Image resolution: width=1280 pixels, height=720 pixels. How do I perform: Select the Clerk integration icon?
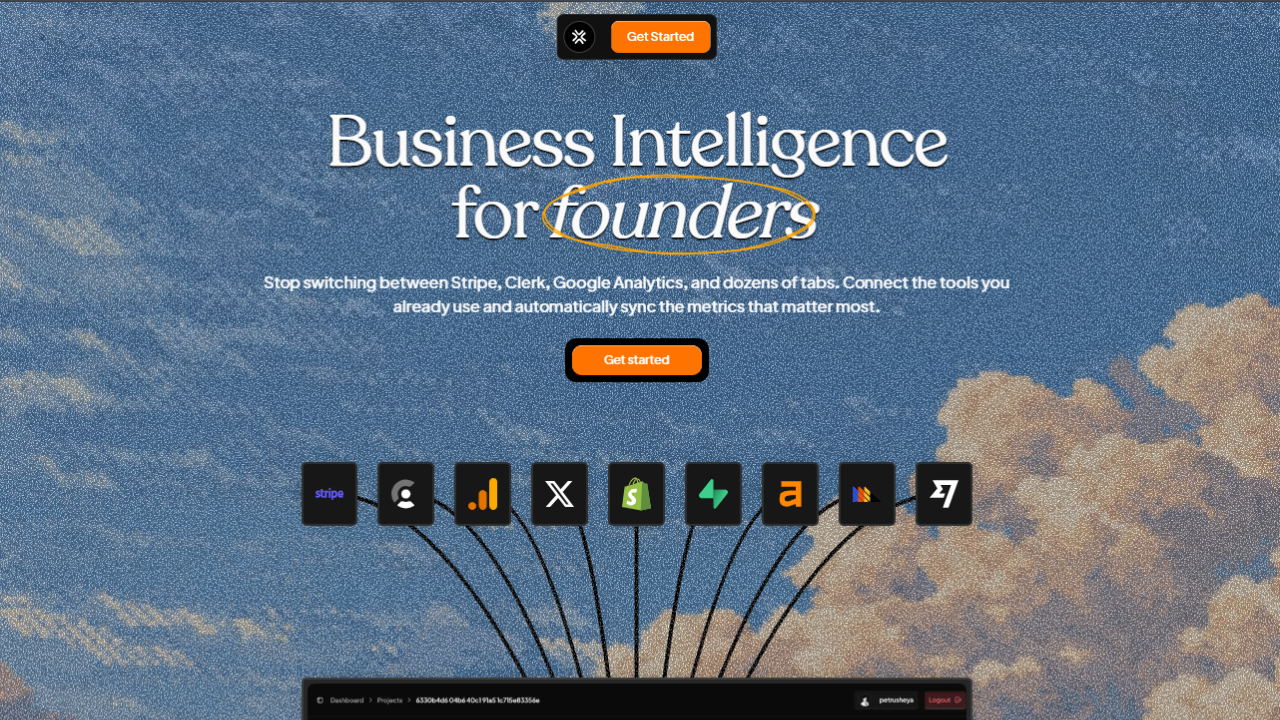pos(406,494)
